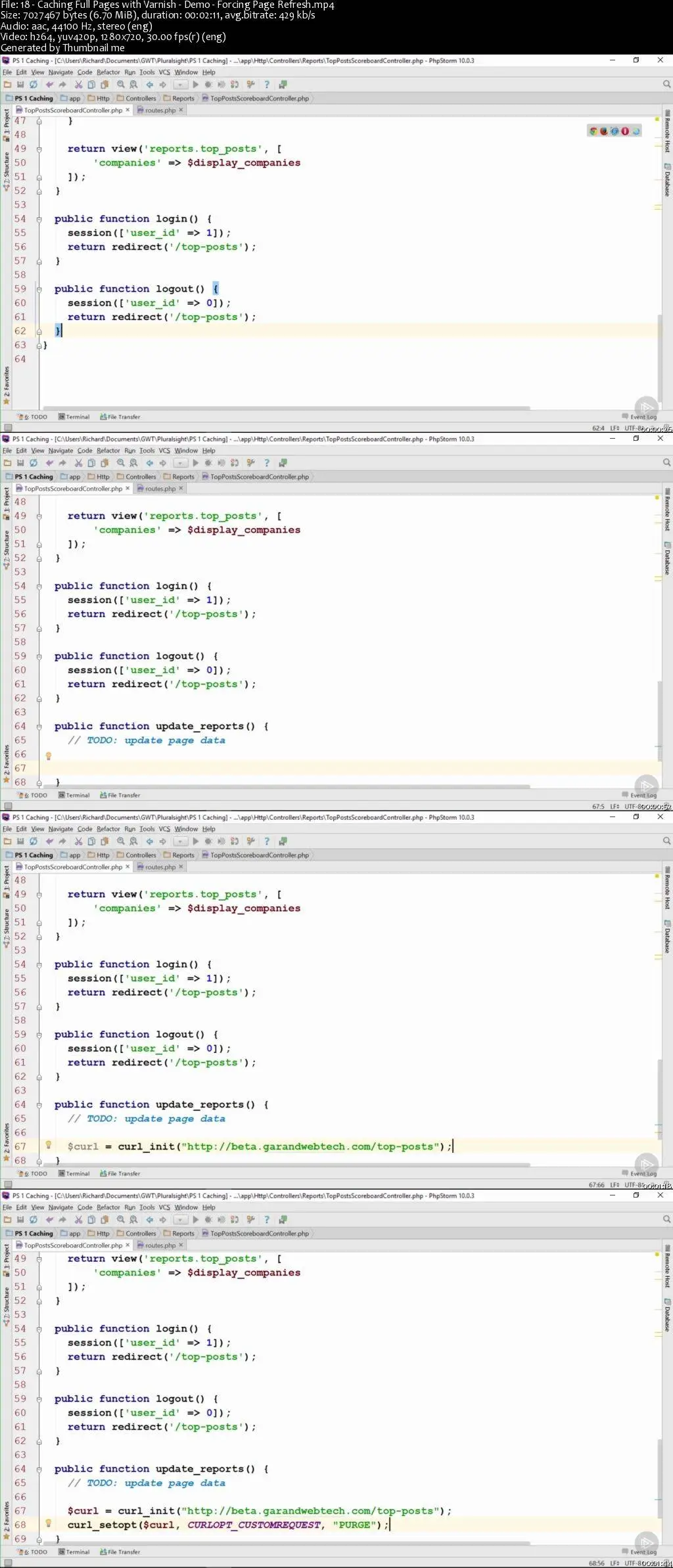Collapse login() at line 54 in first frame
Image resolution: width=673 pixels, height=1568 pixels.
[x=39, y=219]
